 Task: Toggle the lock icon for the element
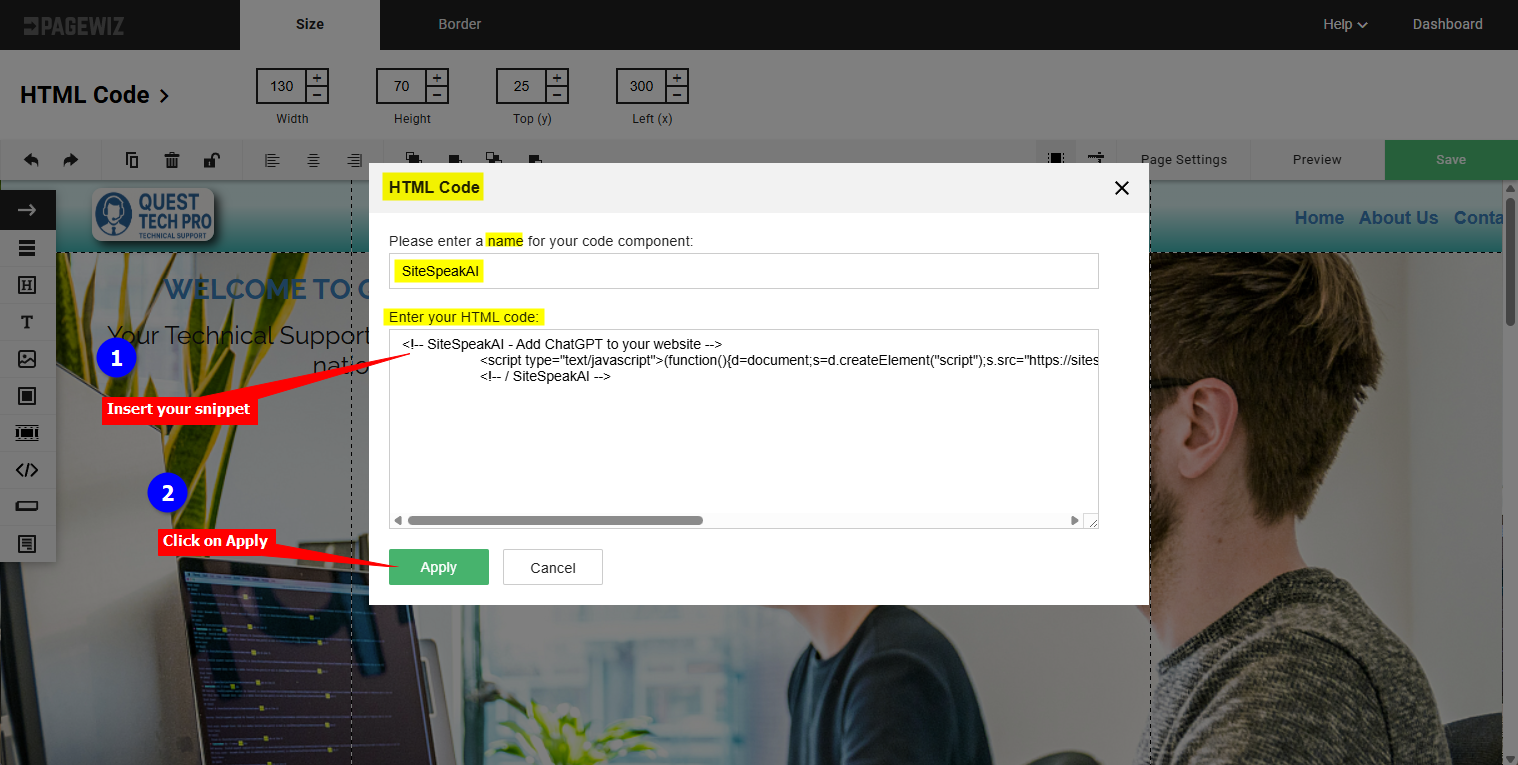point(212,160)
